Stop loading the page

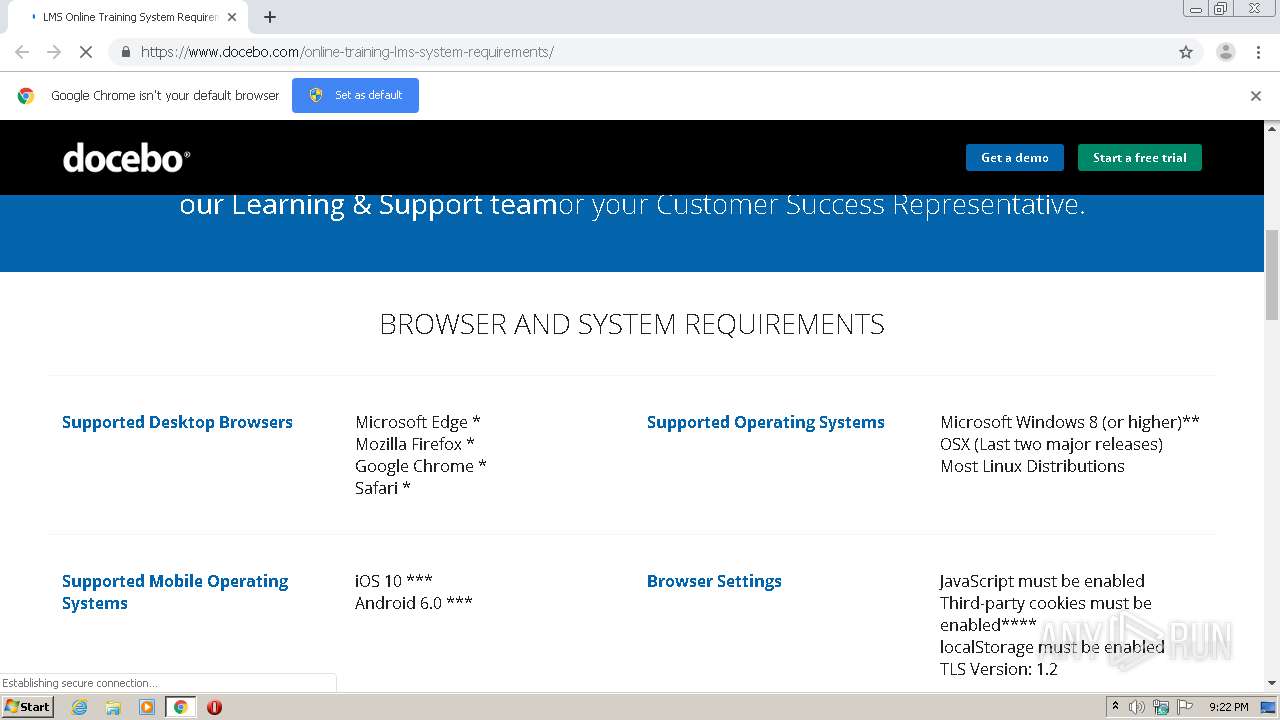86,52
